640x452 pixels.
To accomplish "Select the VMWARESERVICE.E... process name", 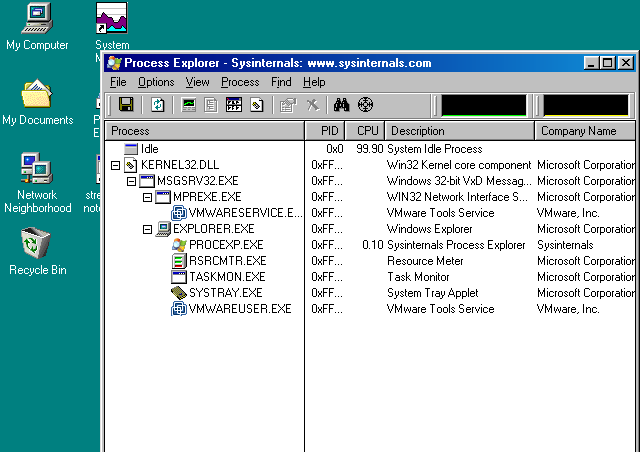I will (245, 213).
